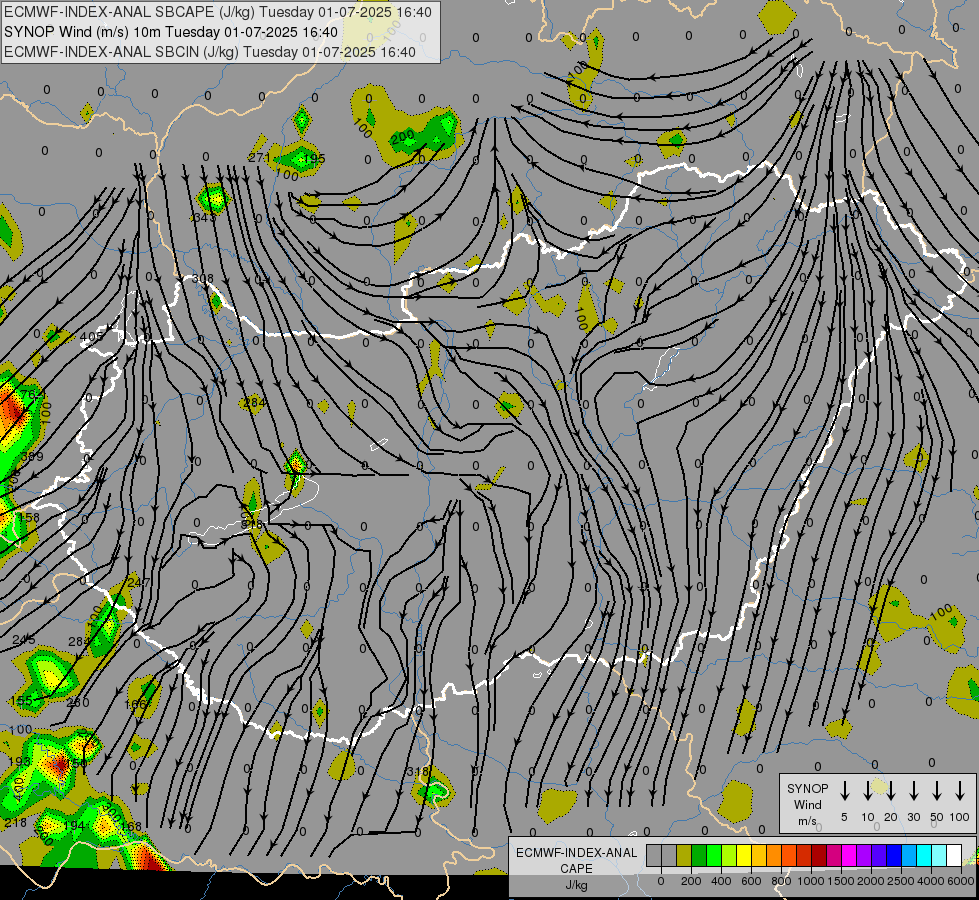Click the SBCIN title line in the header box
979x900 pixels.
[210, 52]
